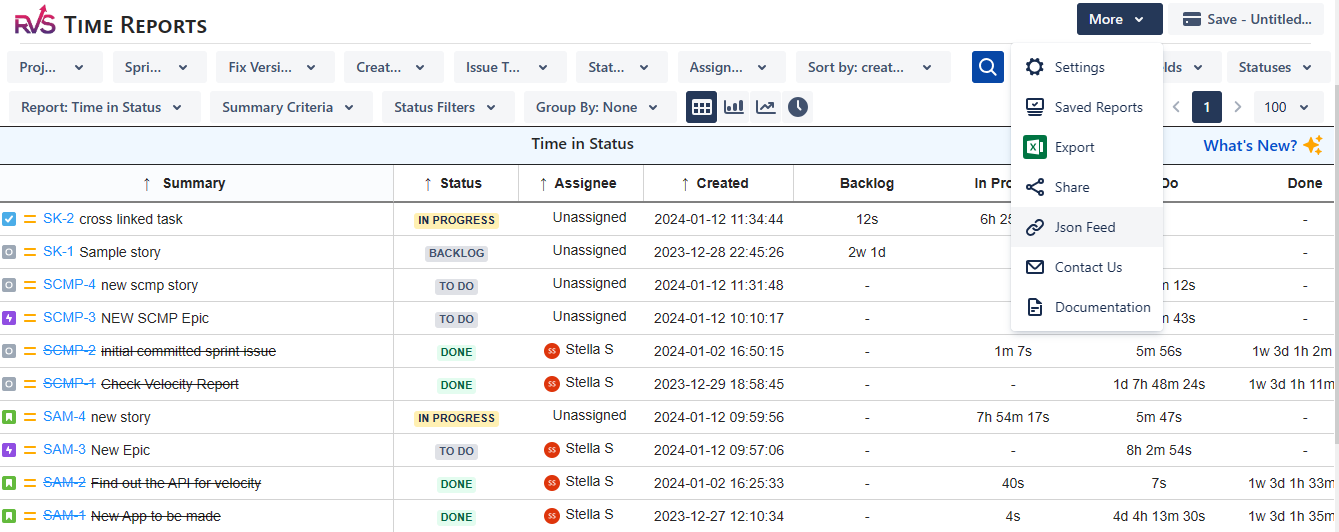Click created date 2024-01-12 10:10:17

pyautogui.click(x=719, y=318)
